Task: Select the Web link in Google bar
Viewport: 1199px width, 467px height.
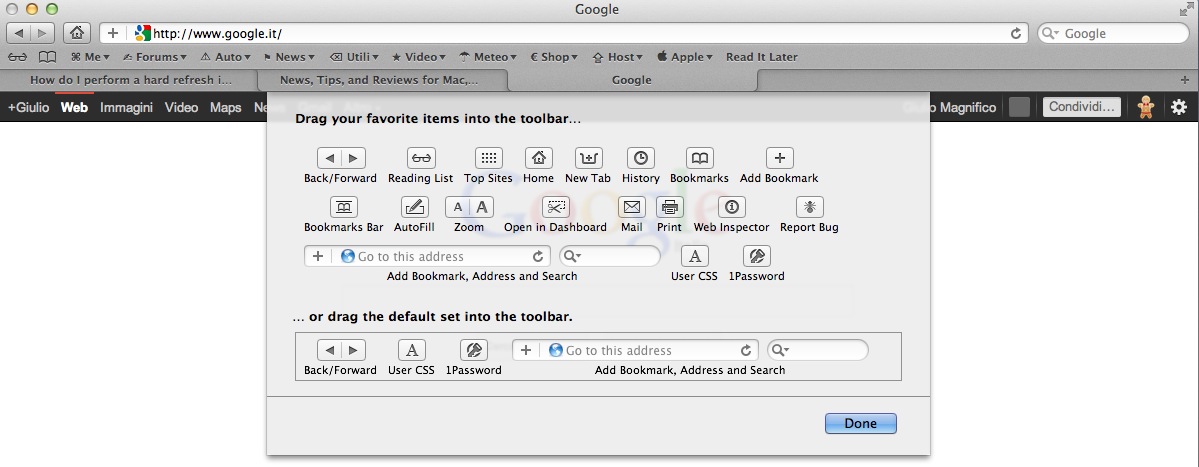Action: 74,108
